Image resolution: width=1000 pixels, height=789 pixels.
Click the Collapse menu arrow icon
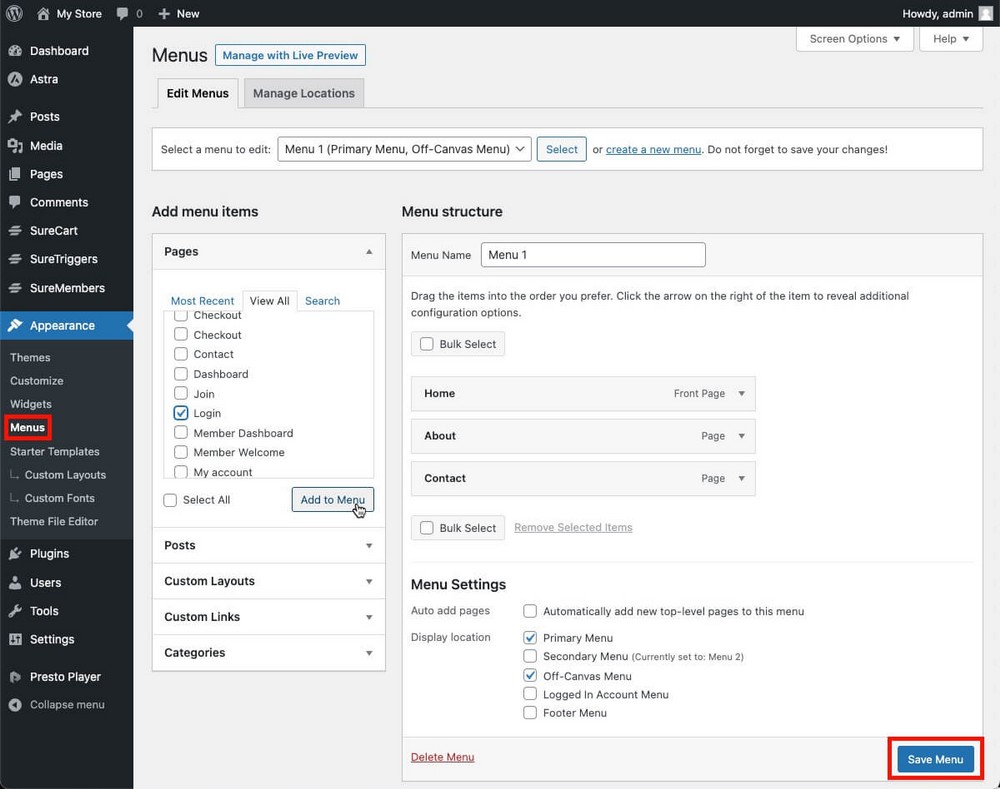15,705
